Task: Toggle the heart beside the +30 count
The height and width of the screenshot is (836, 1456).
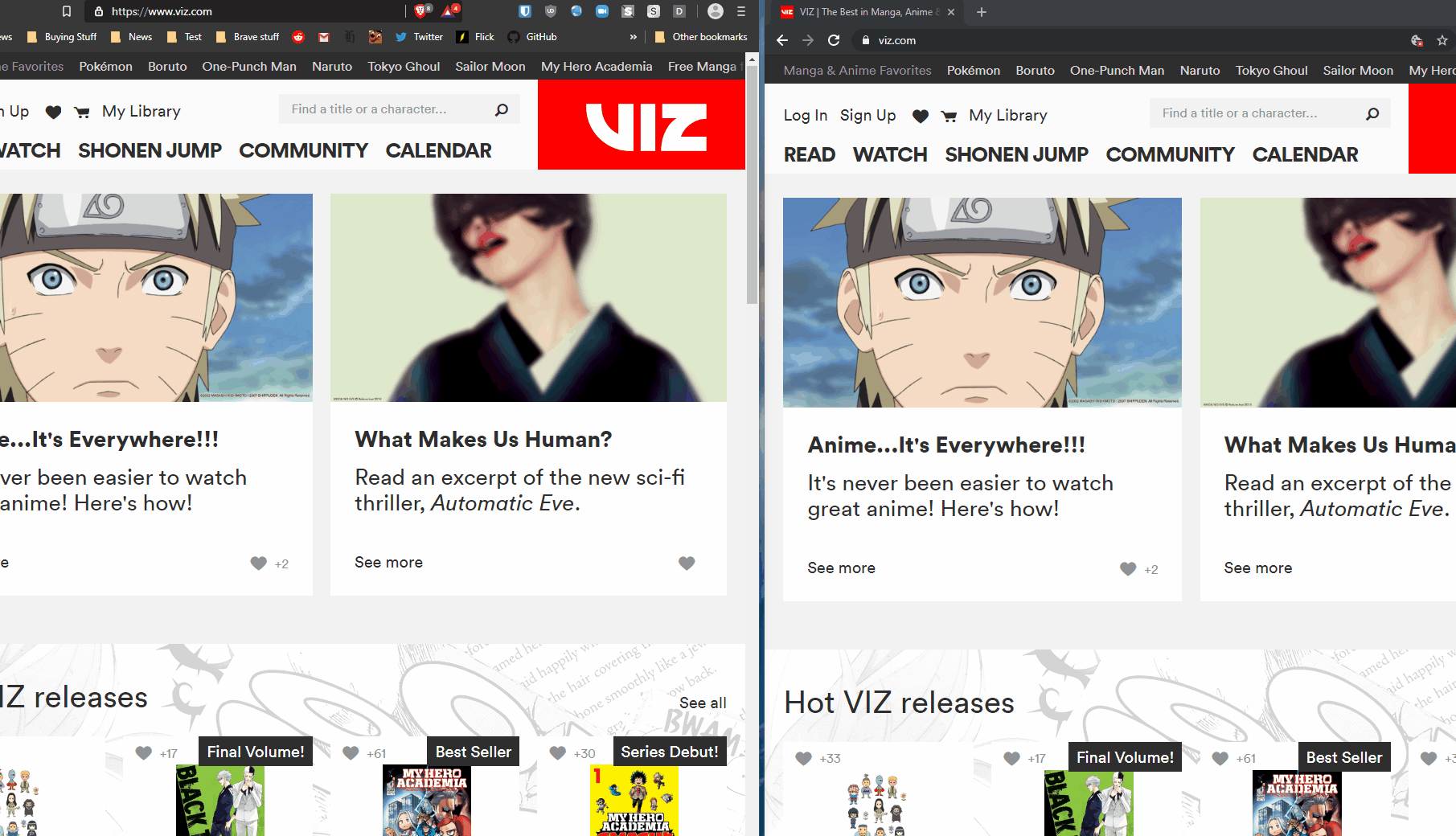Action: coord(557,753)
